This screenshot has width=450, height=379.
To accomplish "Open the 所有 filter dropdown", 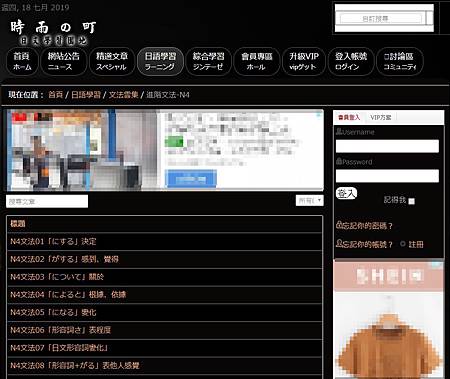I will click(309, 200).
